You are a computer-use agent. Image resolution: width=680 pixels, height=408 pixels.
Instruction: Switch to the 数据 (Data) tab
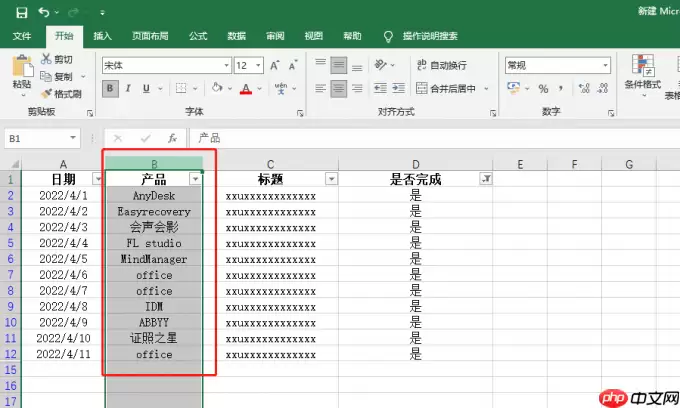[237, 36]
